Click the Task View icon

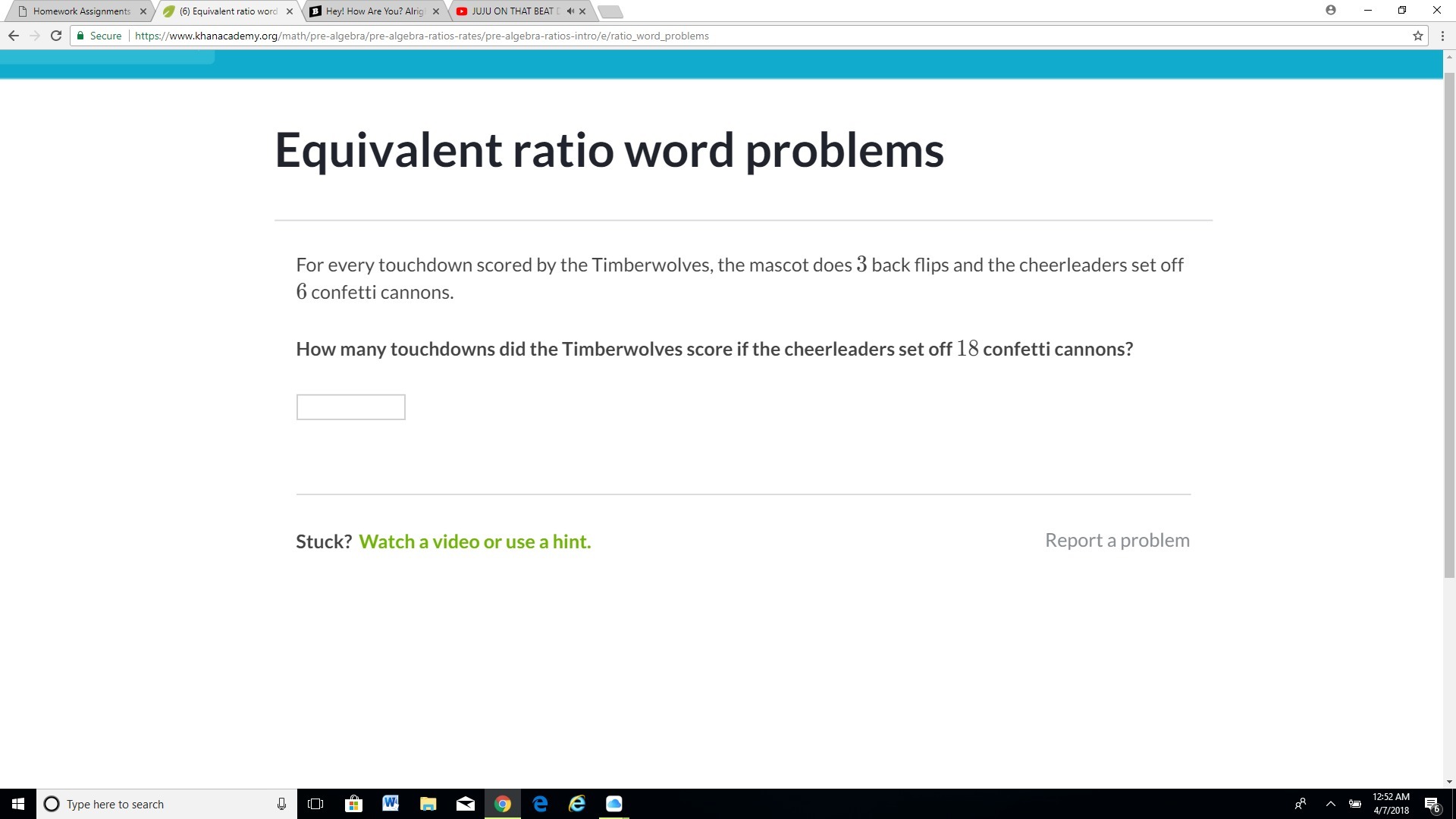pos(315,804)
